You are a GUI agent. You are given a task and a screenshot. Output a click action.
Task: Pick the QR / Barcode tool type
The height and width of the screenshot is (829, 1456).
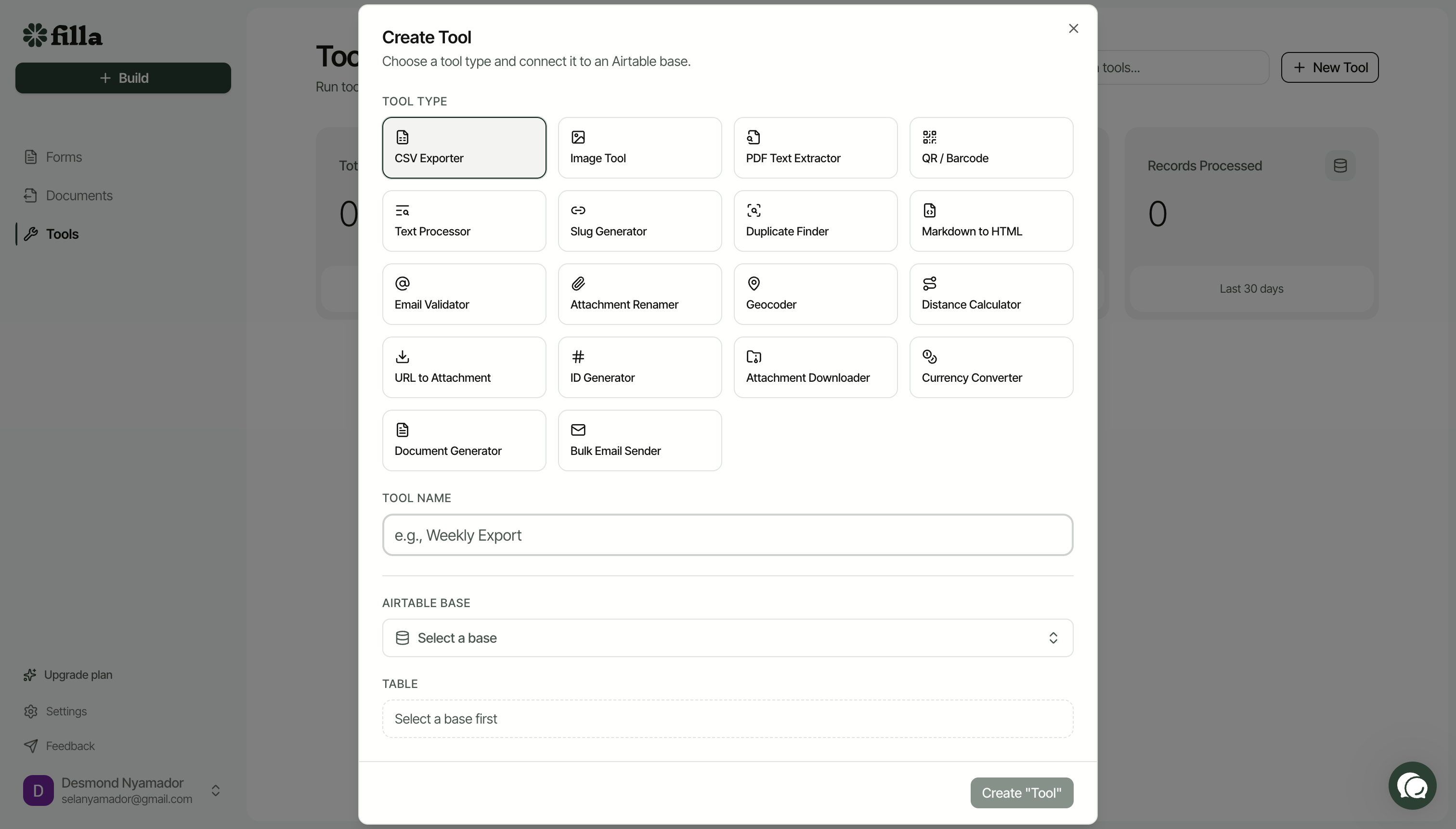pos(990,147)
